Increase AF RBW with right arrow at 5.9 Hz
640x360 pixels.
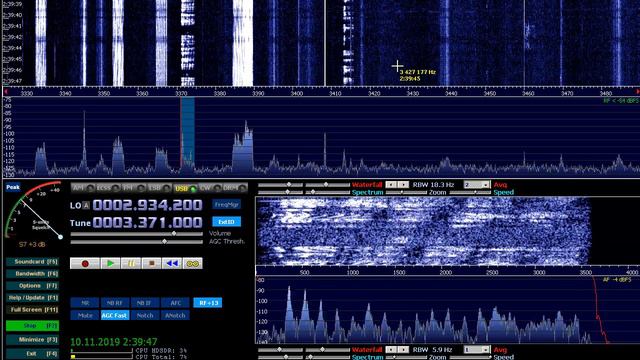point(403,350)
